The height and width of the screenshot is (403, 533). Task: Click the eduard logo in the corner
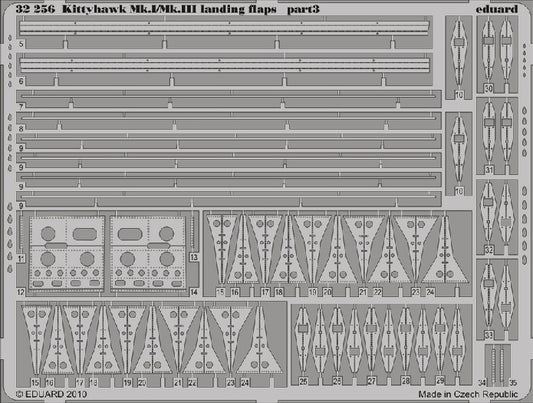tap(497, 9)
